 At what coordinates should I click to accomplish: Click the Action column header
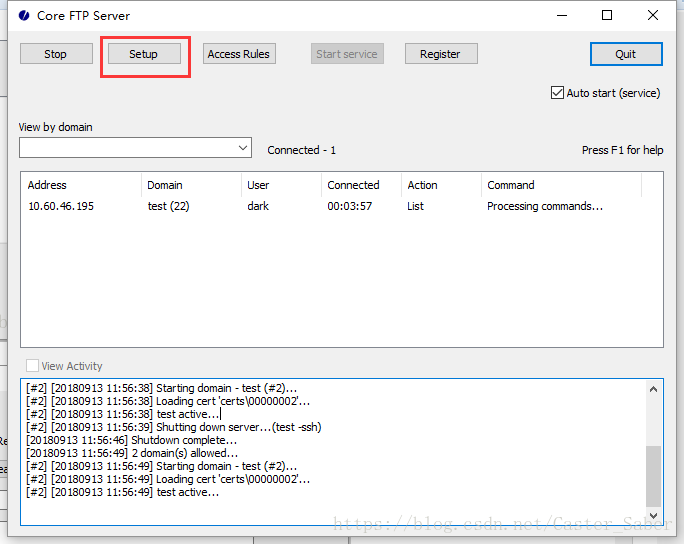coord(441,185)
